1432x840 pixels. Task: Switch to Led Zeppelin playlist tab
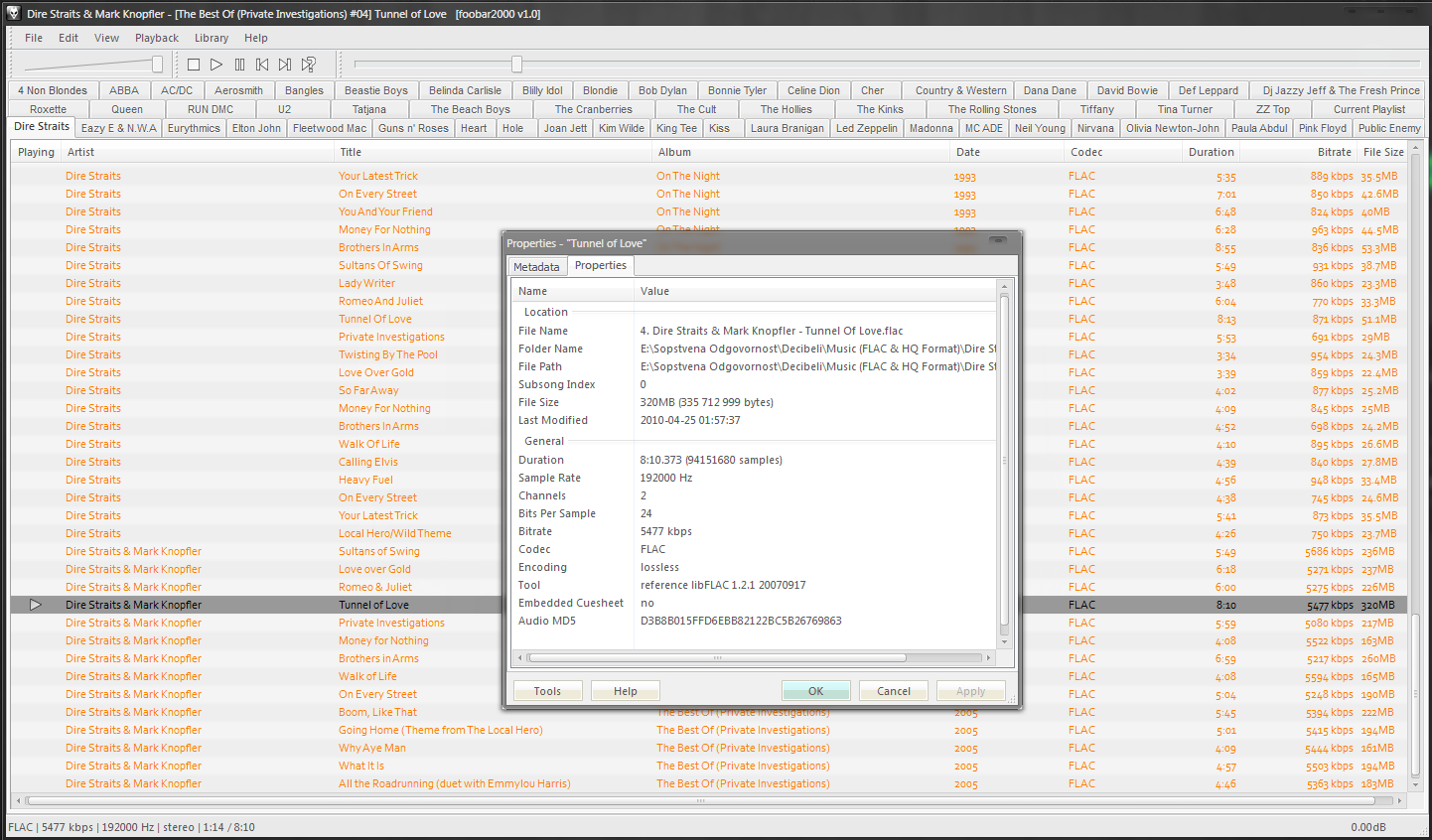pyautogui.click(x=867, y=128)
